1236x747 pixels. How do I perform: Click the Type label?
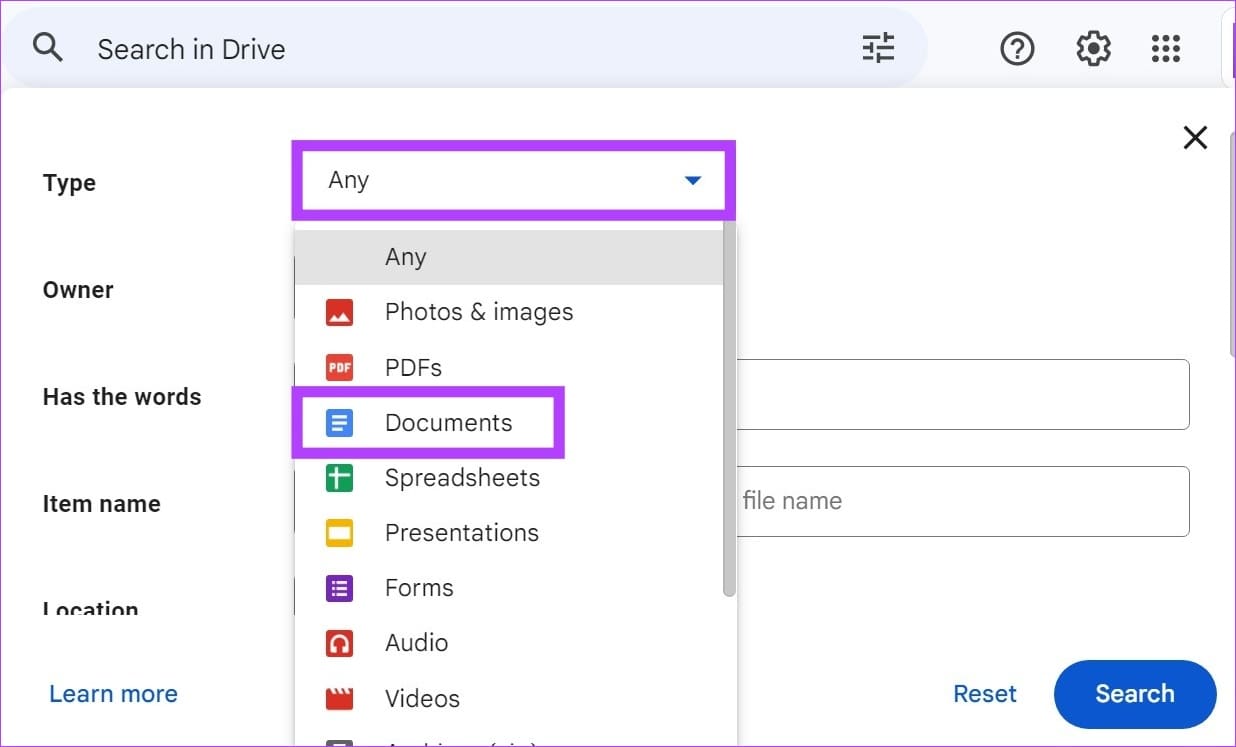point(69,183)
